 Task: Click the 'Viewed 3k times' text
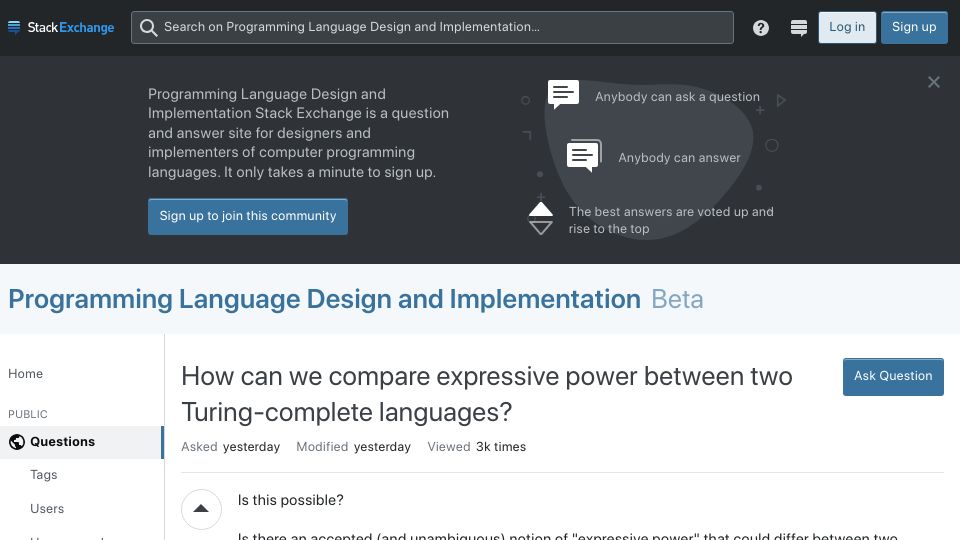(476, 447)
